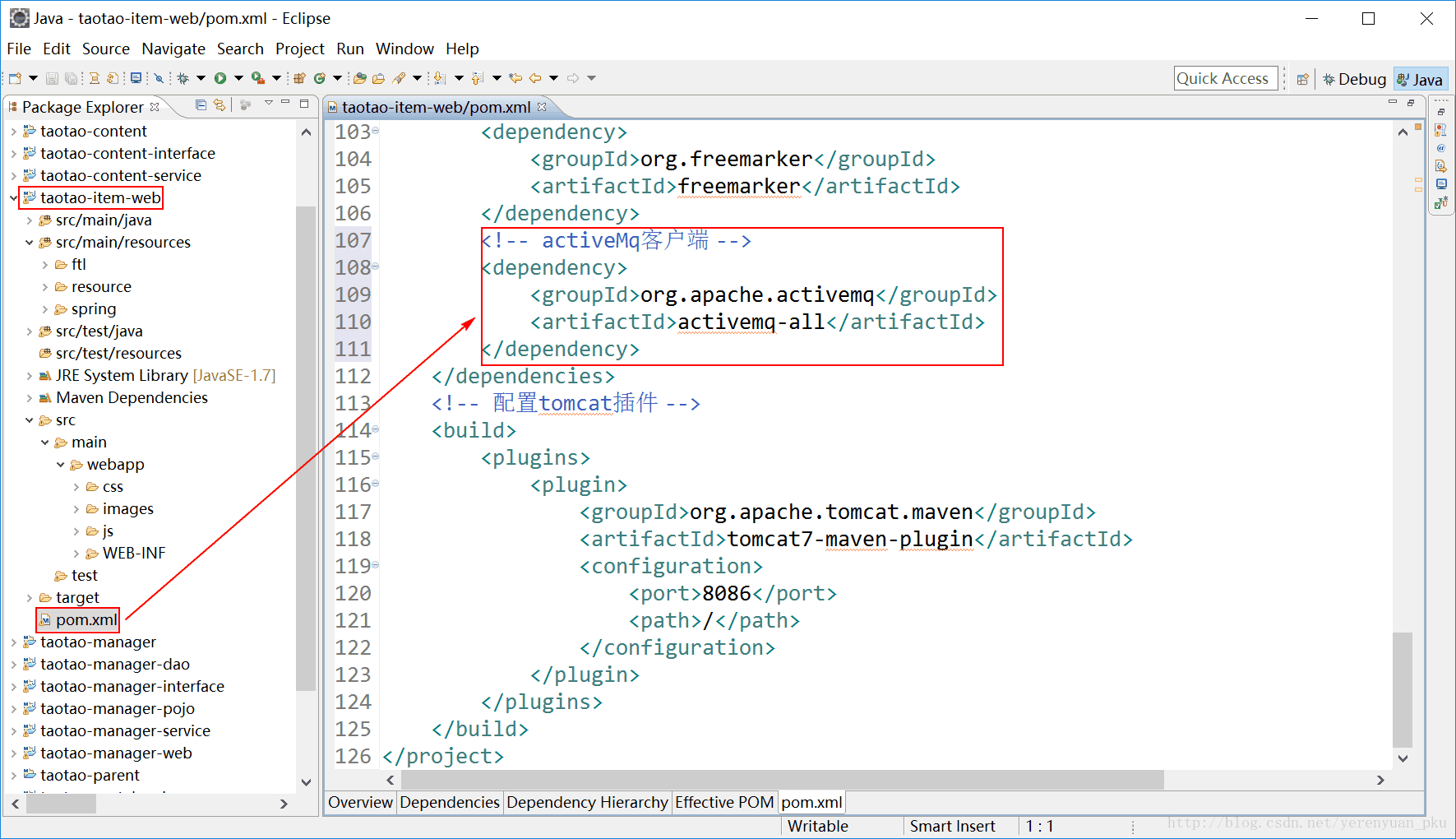Click the Back navigation arrow icon
1456x839 pixels.
click(x=535, y=78)
